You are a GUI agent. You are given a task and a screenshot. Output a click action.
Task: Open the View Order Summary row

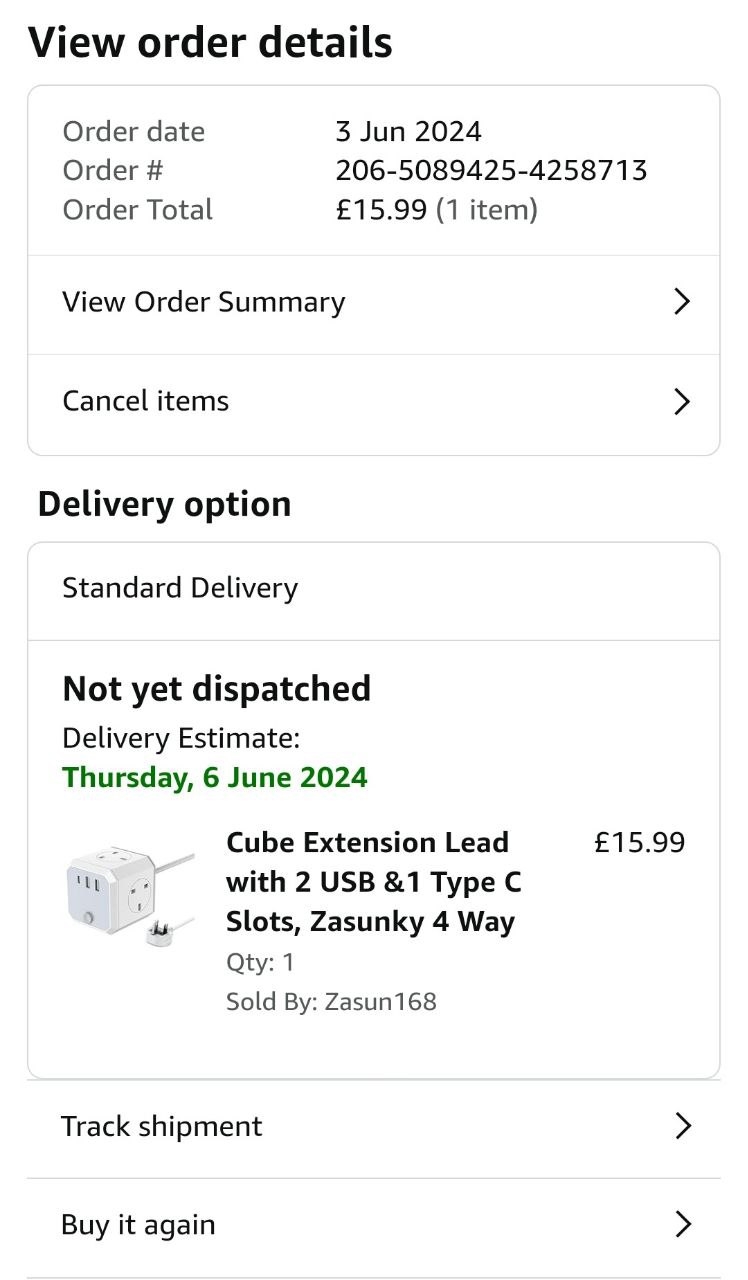click(x=204, y=302)
